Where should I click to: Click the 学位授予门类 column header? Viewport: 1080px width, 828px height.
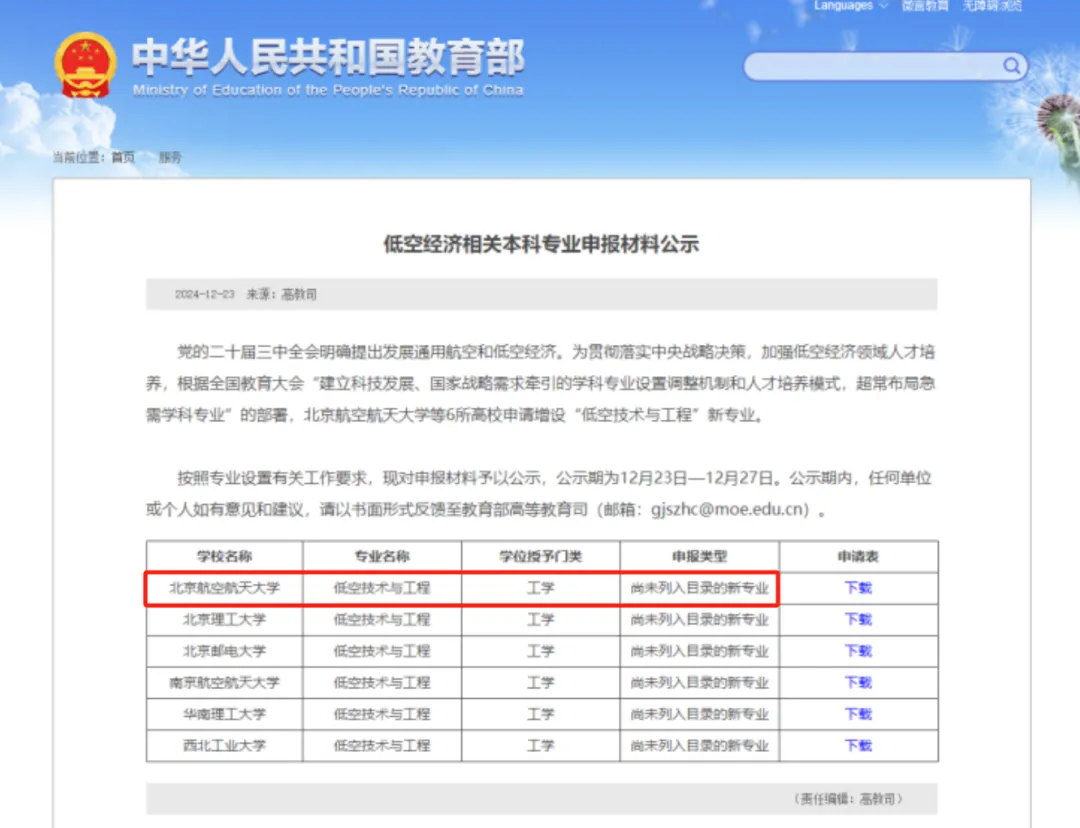point(541,557)
